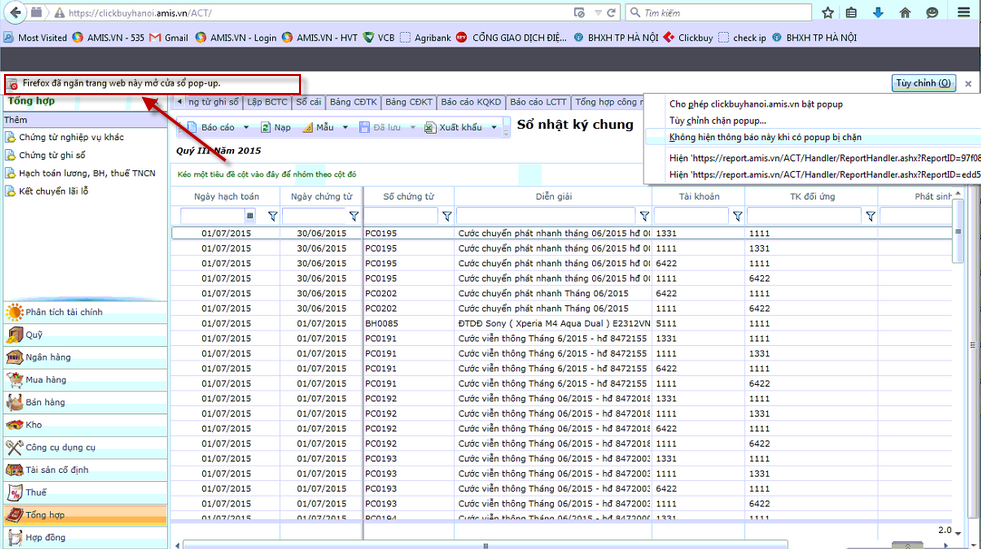981x549 pixels.
Task: Open the Quỹ module icon
Action: tap(14, 335)
